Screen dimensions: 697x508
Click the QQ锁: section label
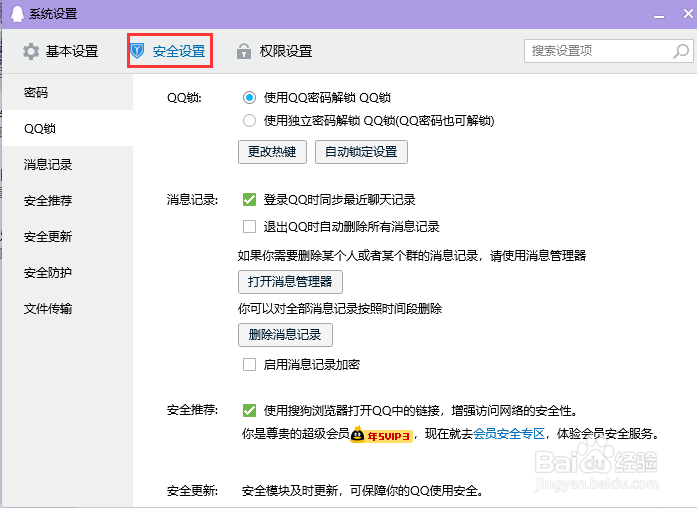(184, 98)
